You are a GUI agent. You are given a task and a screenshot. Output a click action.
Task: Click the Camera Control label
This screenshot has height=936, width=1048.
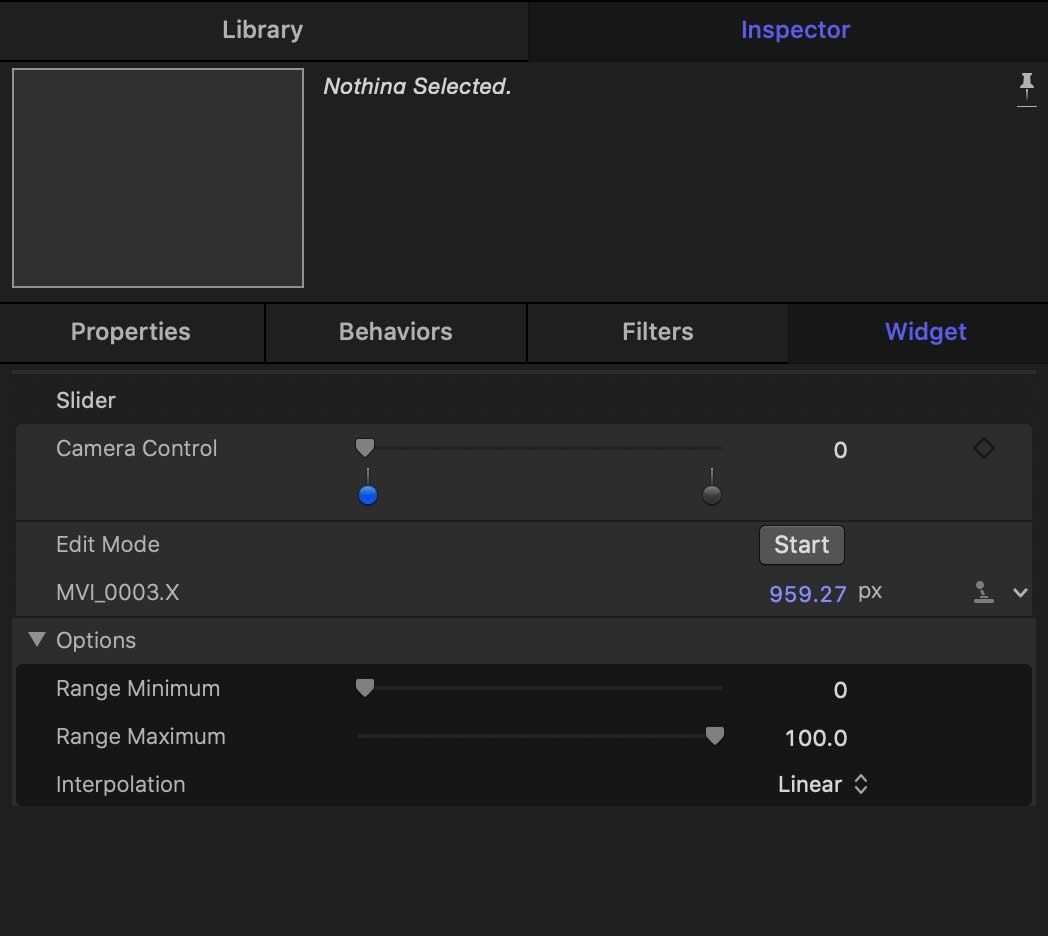click(x=136, y=449)
